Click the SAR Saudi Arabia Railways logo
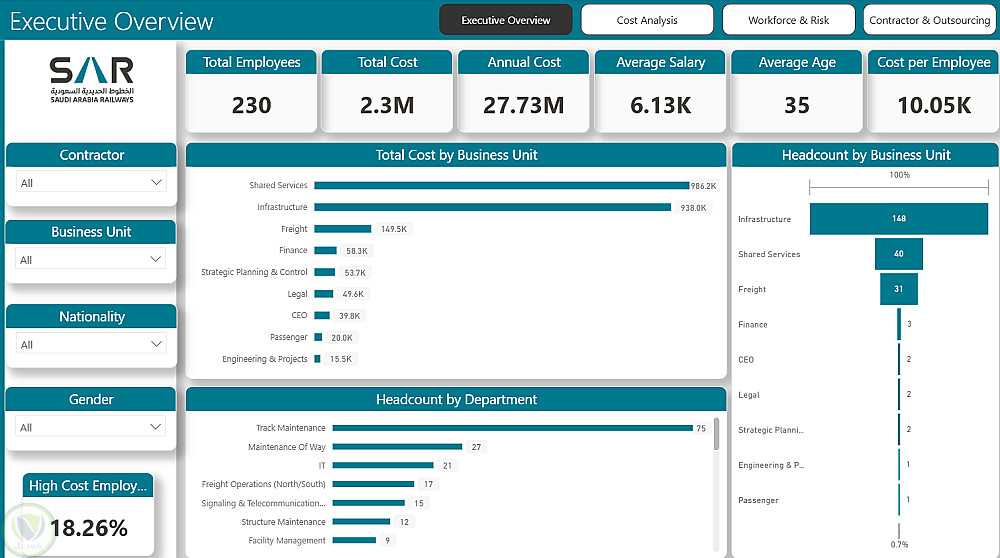This screenshot has width=1000, height=558. click(x=92, y=80)
